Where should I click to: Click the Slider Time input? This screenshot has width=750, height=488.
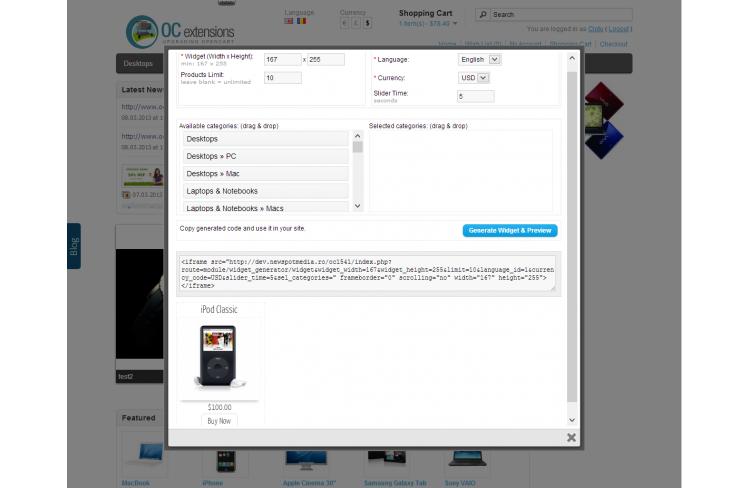[475, 96]
